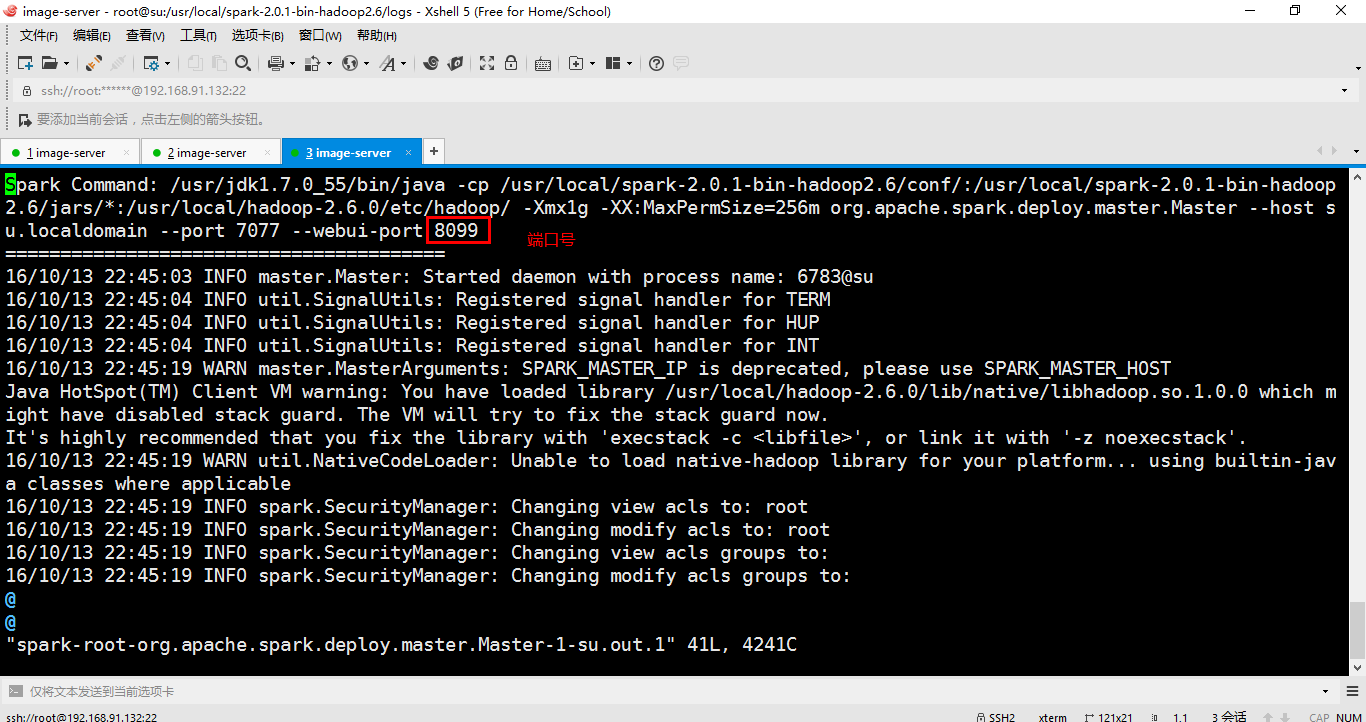Click the Find magnifier icon
The image size is (1366, 722).
[x=243, y=63]
